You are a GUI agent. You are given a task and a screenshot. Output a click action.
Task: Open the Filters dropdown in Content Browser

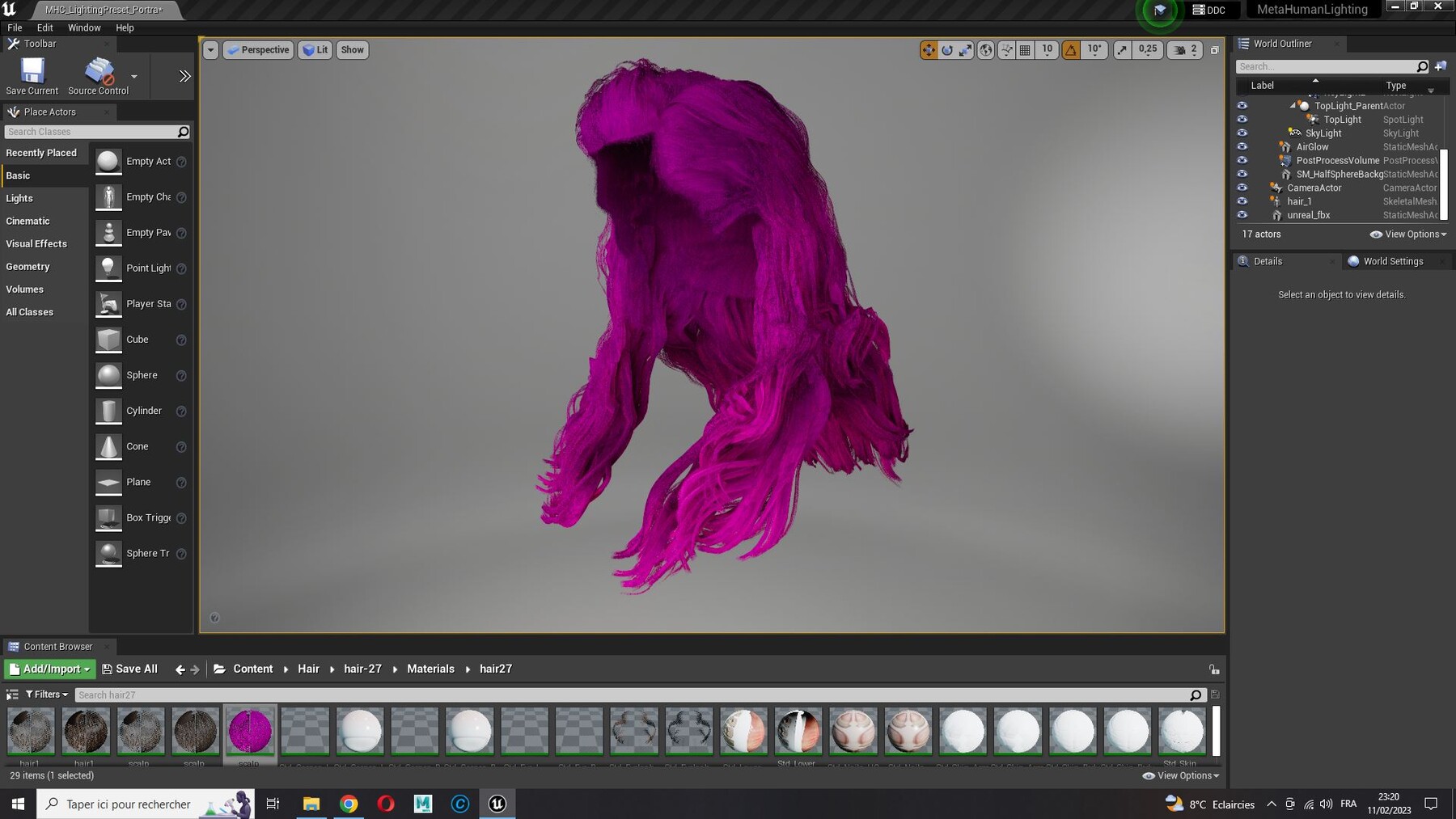click(47, 694)
